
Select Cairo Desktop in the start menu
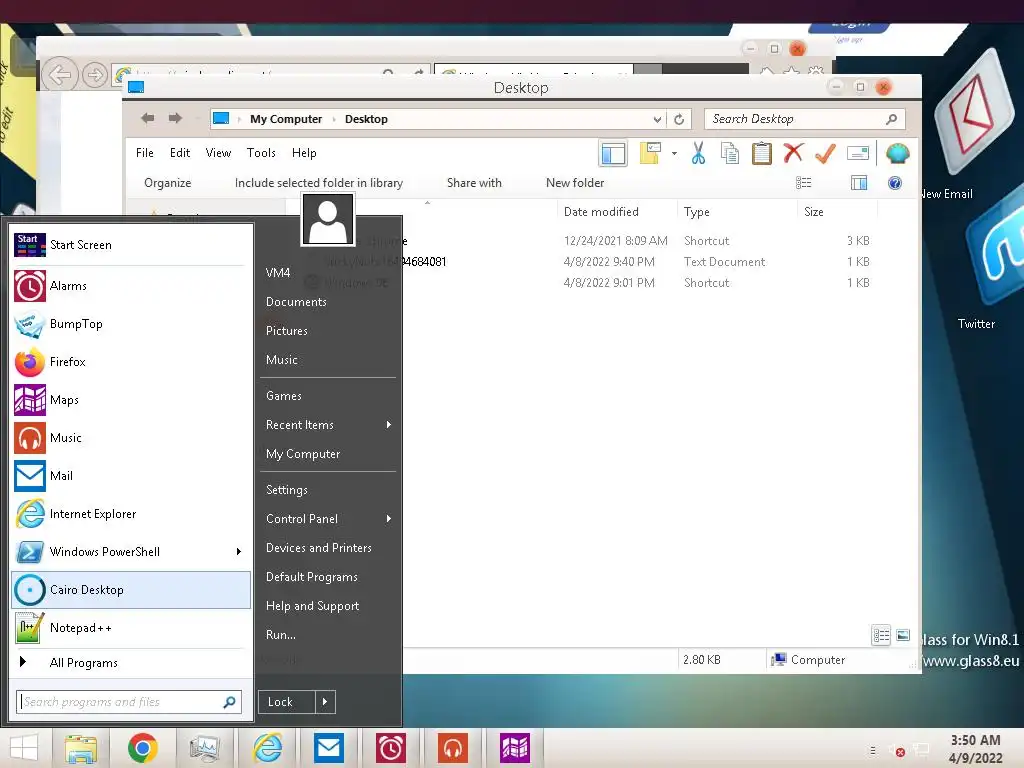pyautogui.click(x=131, y=590)
